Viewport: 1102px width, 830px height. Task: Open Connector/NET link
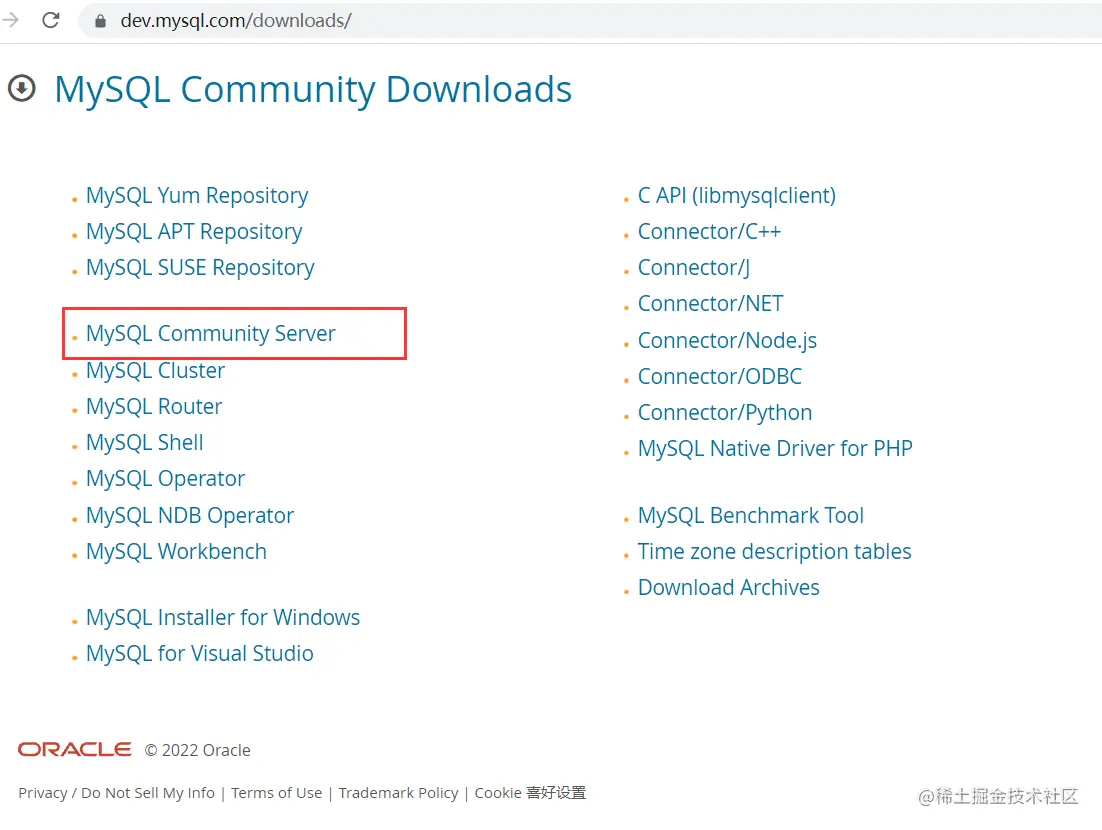click(711, 304)
